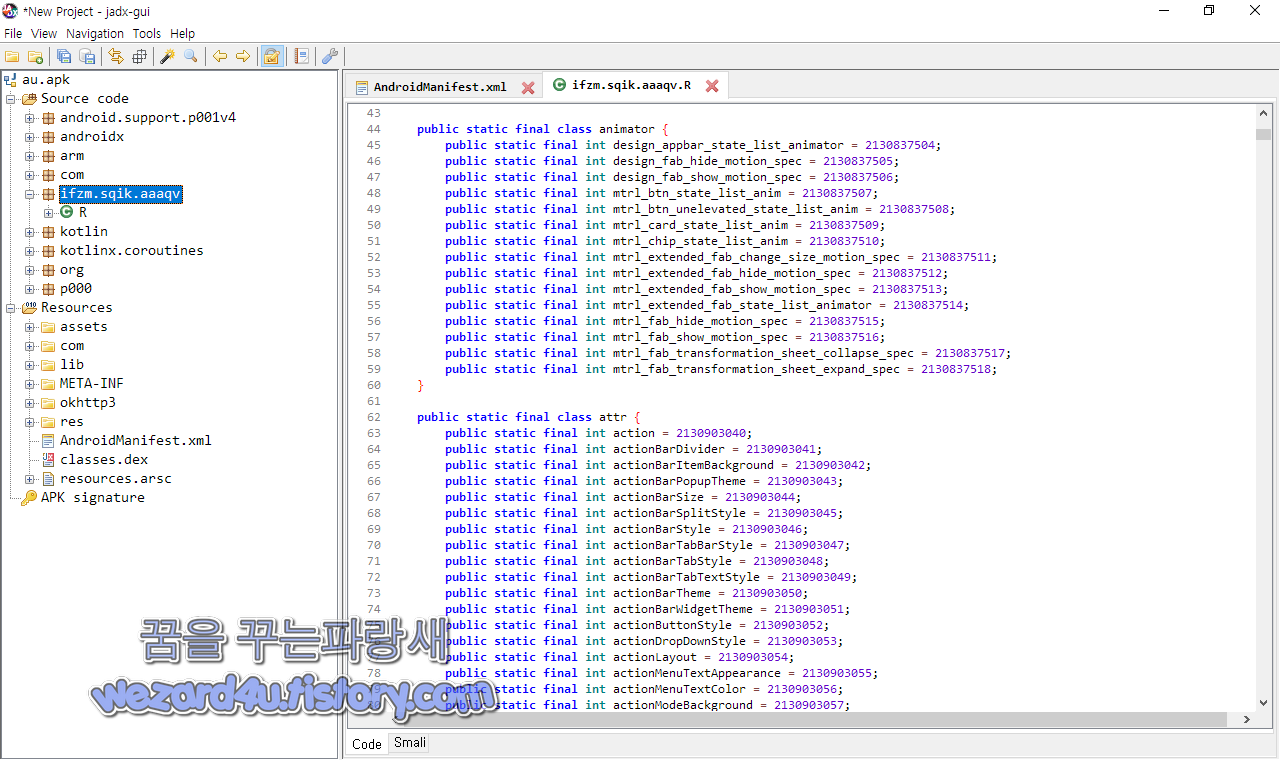Expand the android.support.p001v4 package
This screenshot has width=1280, height=760.
pyautogui.click(x=30, y=118)
